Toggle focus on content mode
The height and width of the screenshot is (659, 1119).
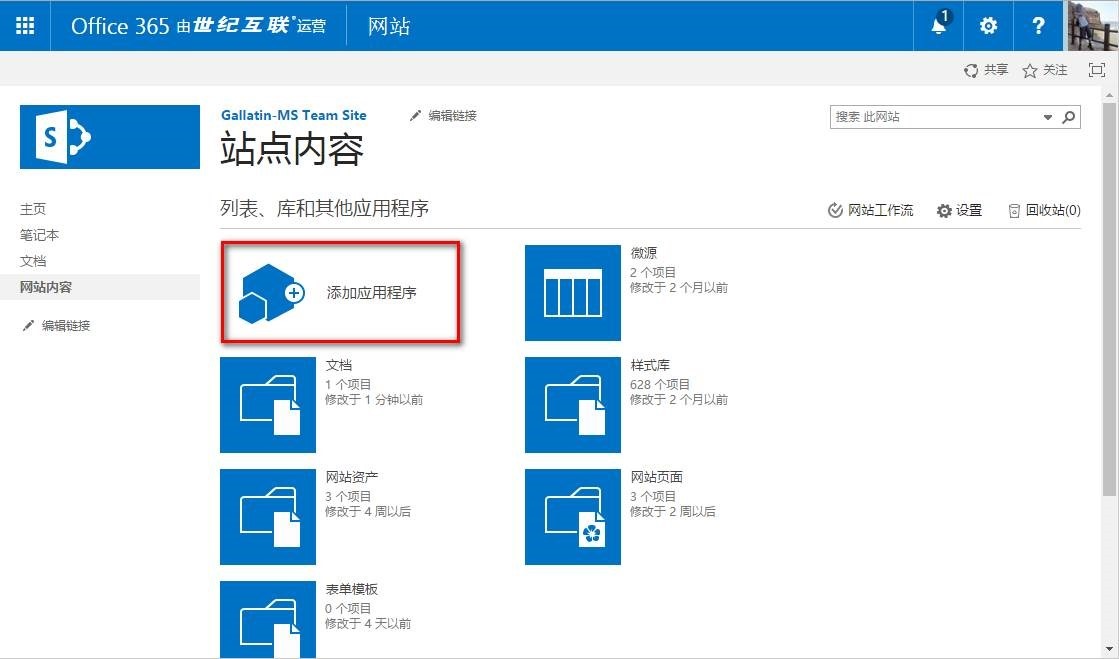pyautogui.click(x=1097, y=70)
